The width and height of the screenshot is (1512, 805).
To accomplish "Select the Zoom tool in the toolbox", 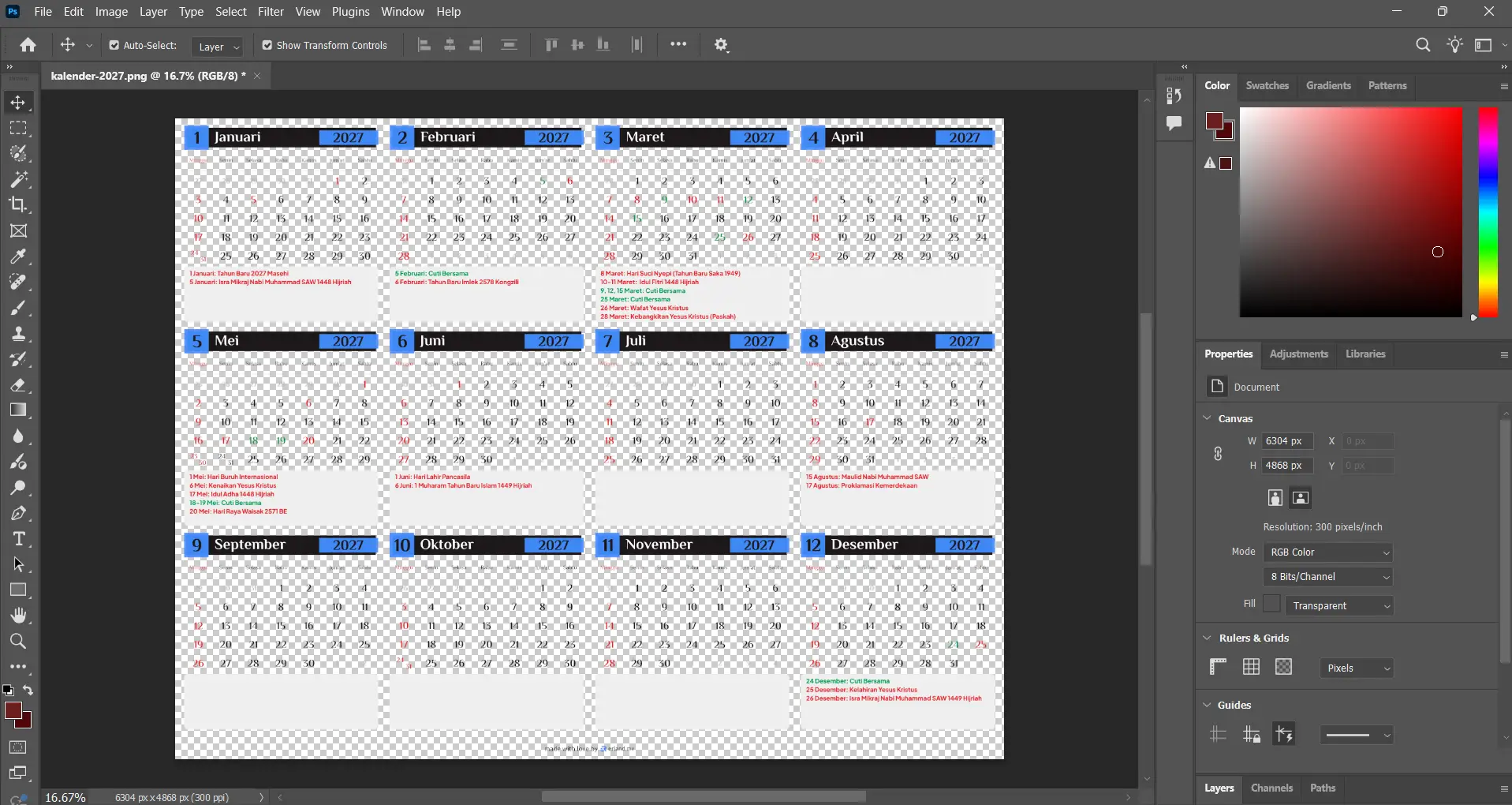I will (18, 641).
